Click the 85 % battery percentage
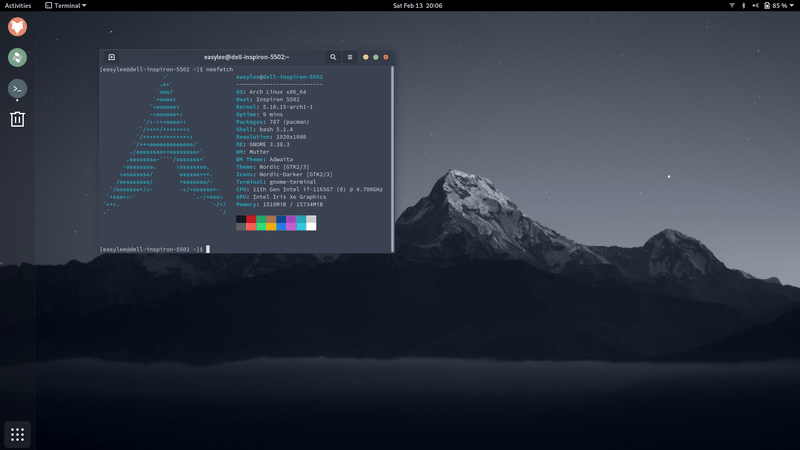Image resolution: width=800 pixels, height=450 pixels. pyautogui.click(x=780, y=6)
